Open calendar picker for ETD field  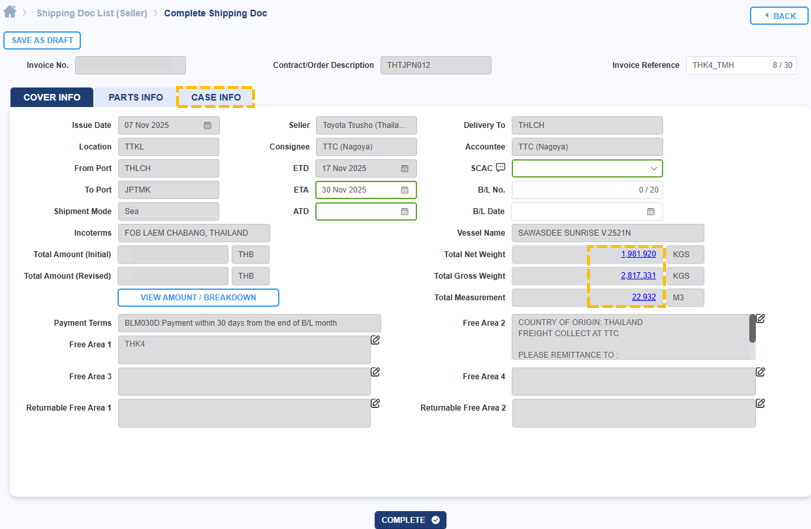click(x=405, y=169)
